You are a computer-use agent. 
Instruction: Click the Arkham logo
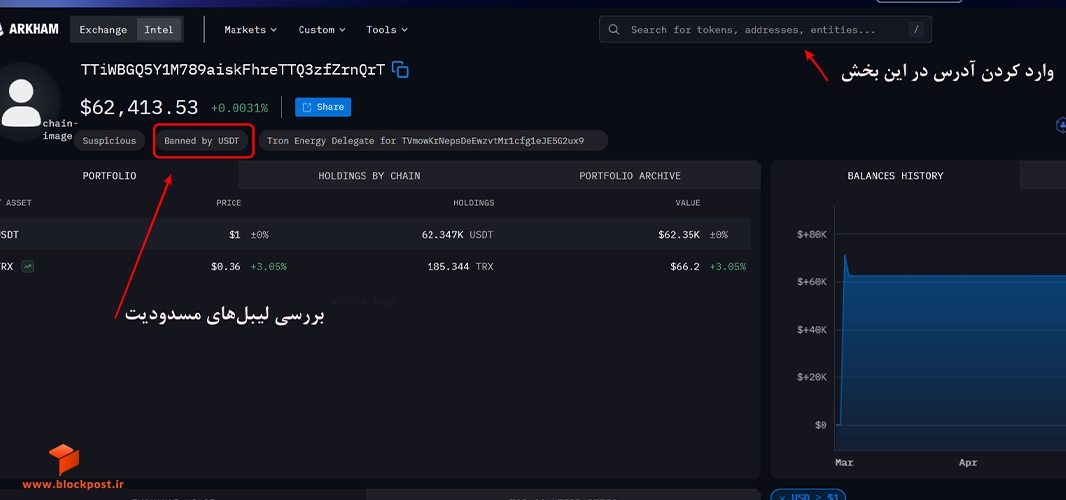pyautogui.click(x=29, y=29)
